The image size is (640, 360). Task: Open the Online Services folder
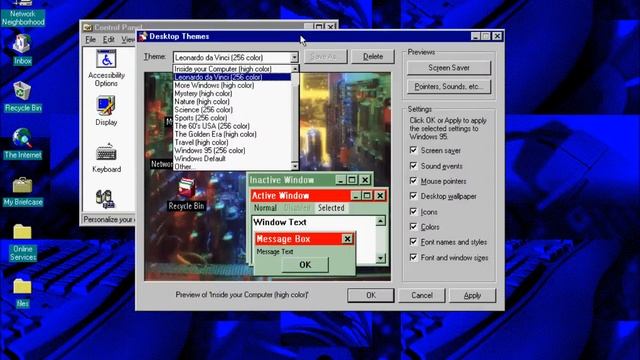coord(23,242)
